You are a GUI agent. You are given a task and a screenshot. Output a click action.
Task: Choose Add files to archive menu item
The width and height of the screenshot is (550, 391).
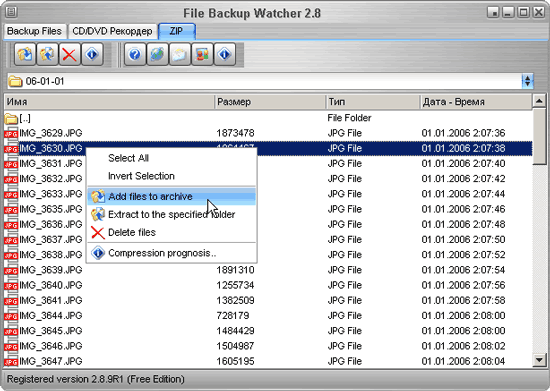point(172,196)
